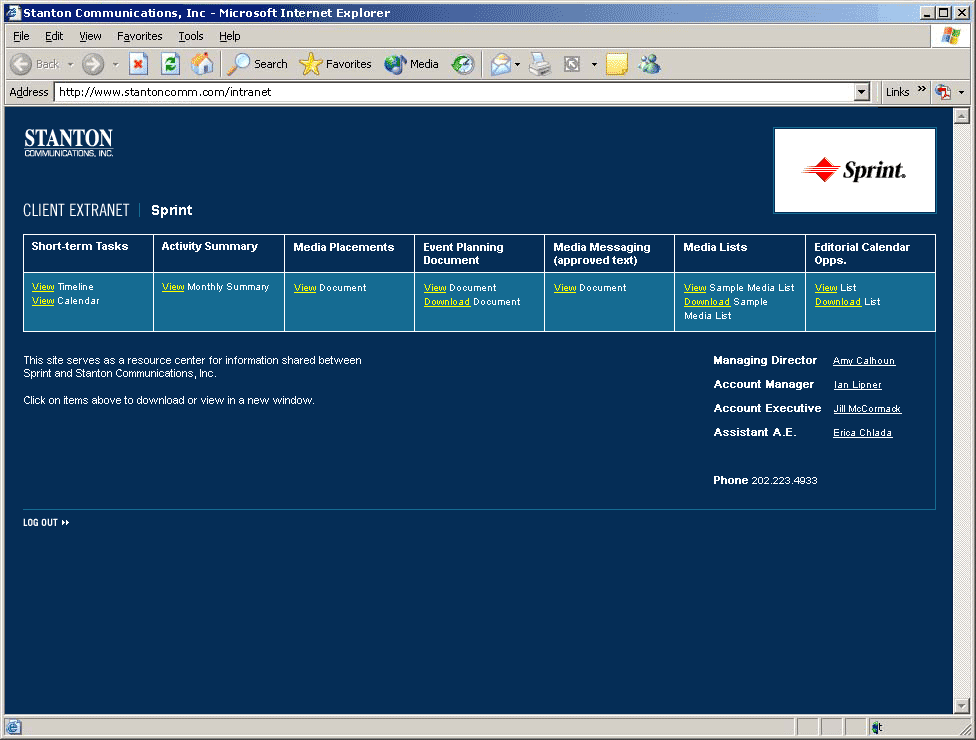Click the Media toolbar button
Viewport: 976px width, 740px height.
point(412,64)
